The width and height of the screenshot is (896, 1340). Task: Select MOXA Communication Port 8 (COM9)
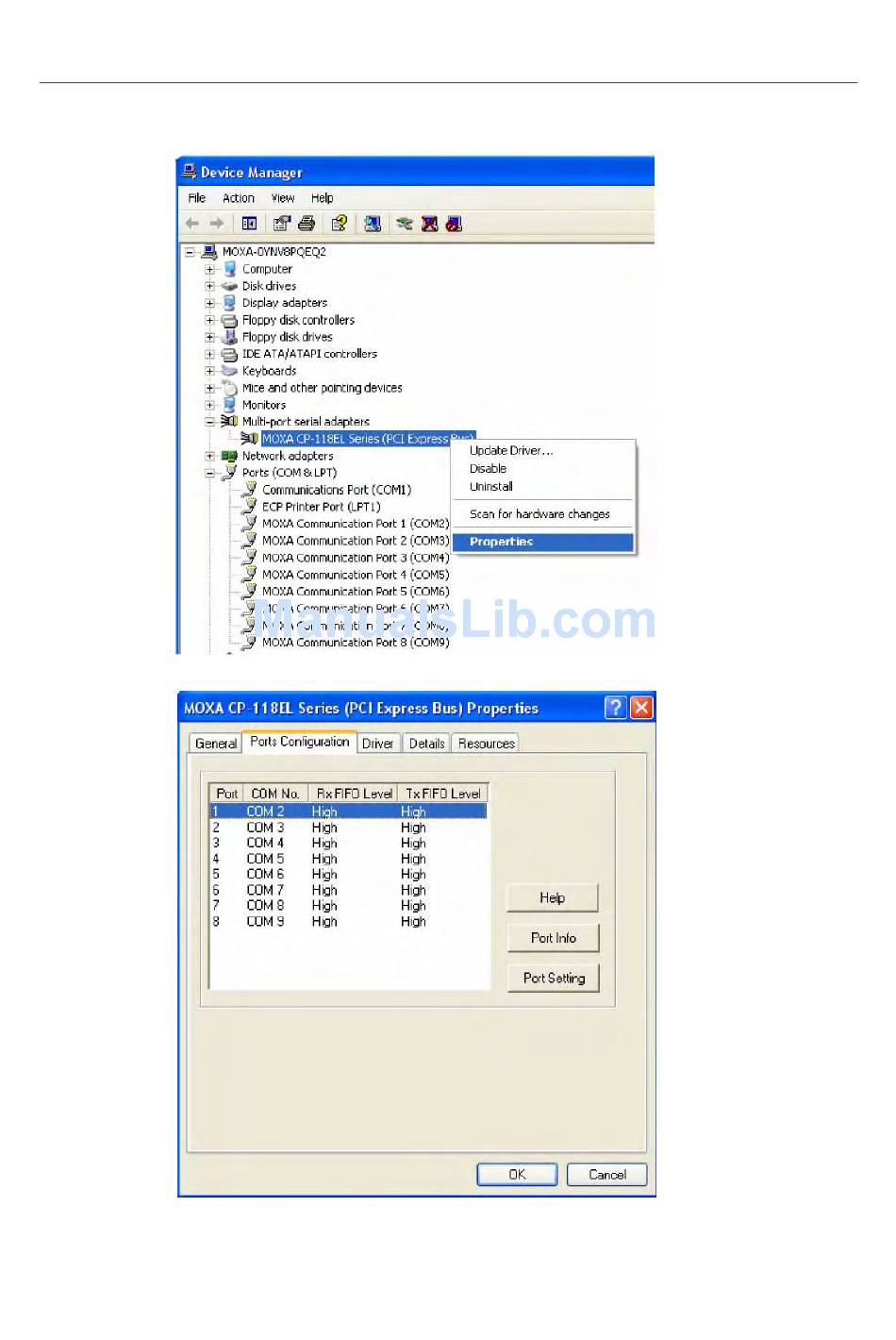(356, 643)
